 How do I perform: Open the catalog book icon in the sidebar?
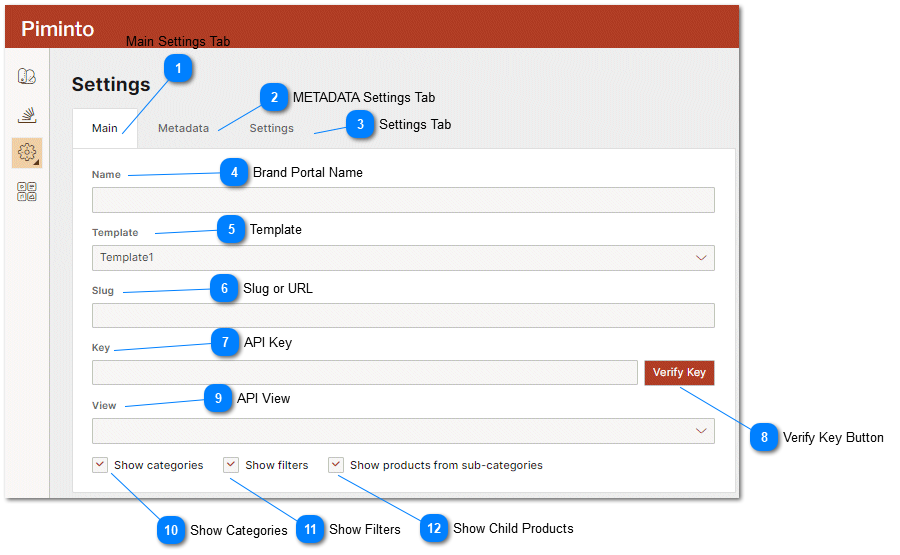pyautogui.click(x=26, y=76)
